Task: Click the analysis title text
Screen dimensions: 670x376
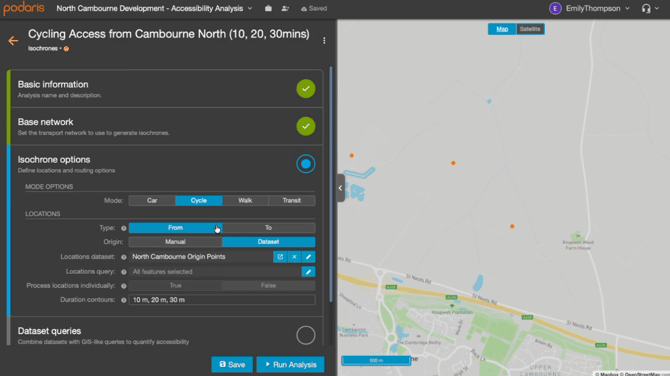Action: point(169,34)
